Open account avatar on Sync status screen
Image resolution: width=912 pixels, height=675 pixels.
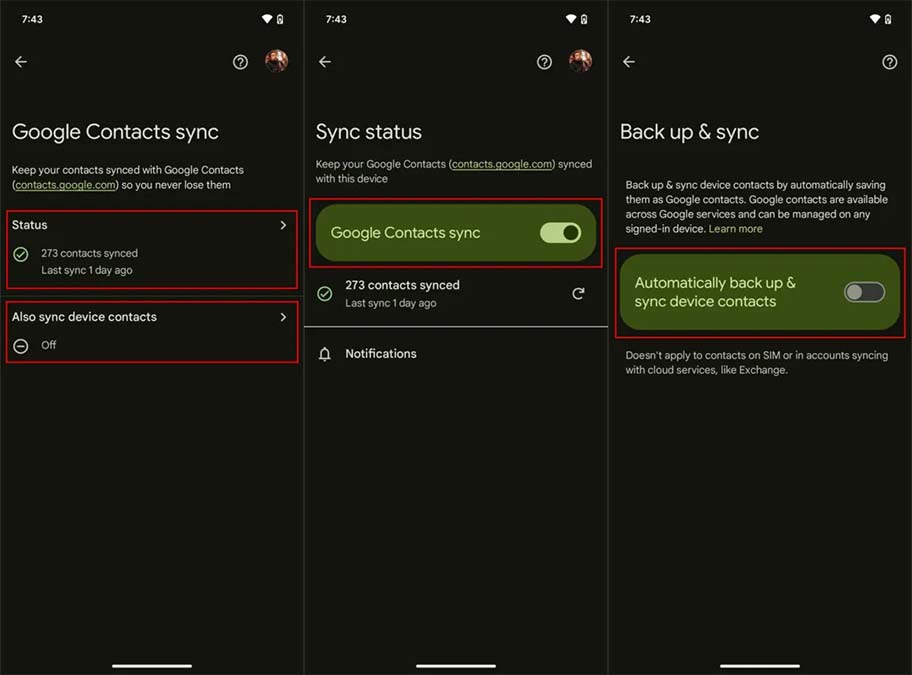pos(580,62)
